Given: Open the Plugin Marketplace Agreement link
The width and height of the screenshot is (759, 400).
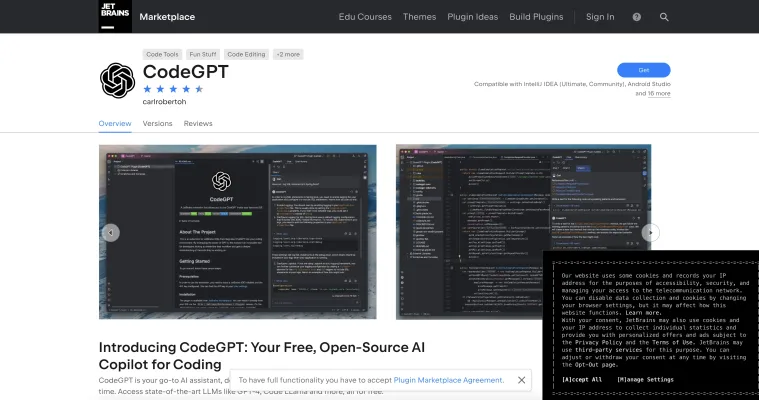Looking at the screenshot, I should pyautogui.click(x=448, y=380).
